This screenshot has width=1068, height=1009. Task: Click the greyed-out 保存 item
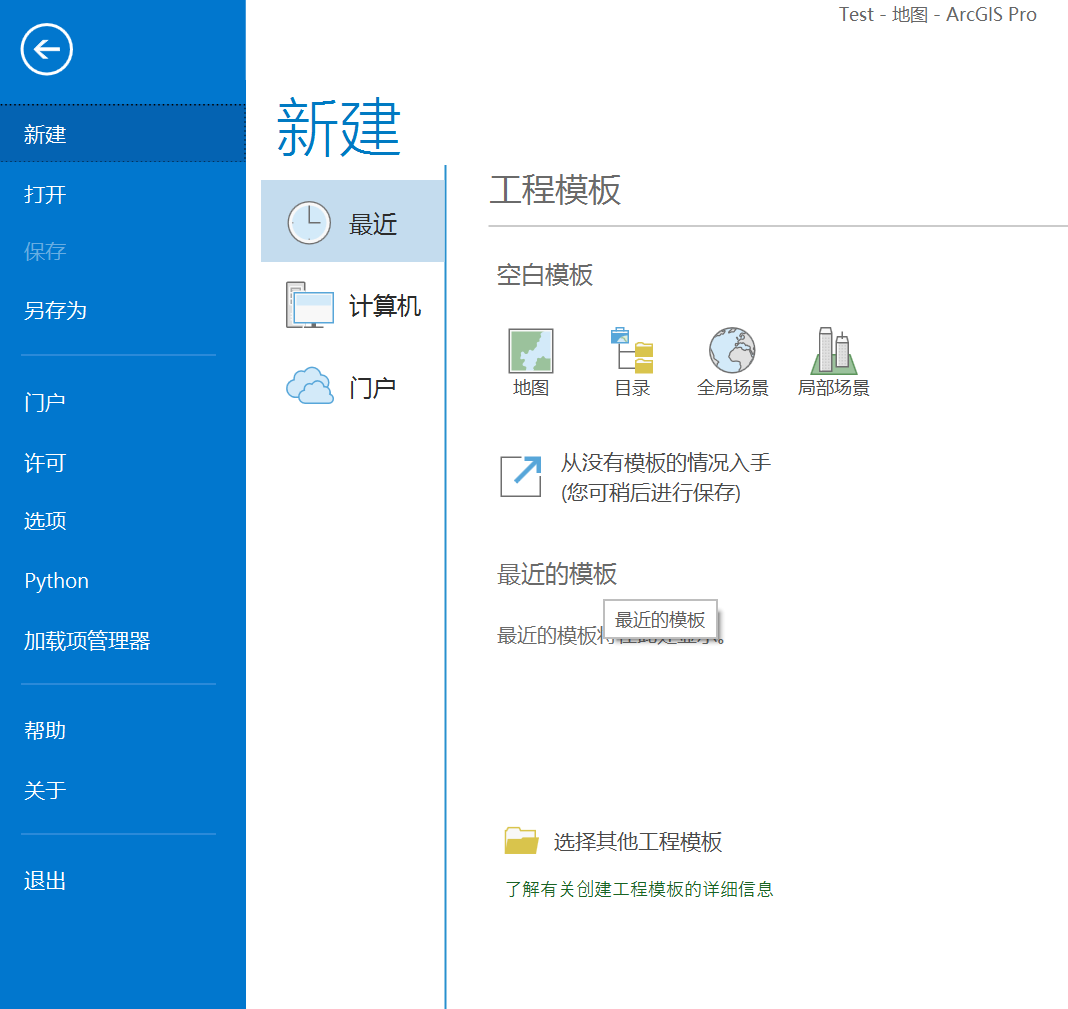pos(45,251)
